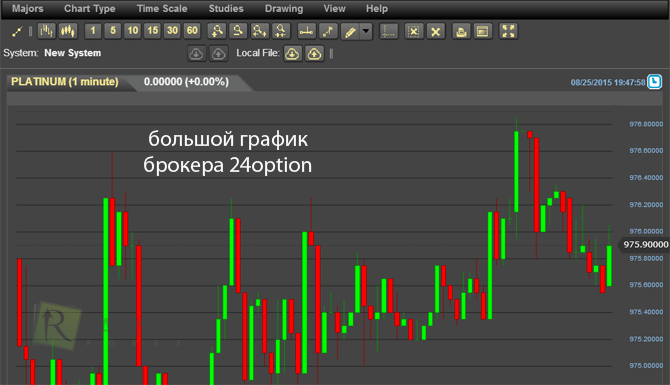Set 60 minute time scale

(x=192, y=31)
